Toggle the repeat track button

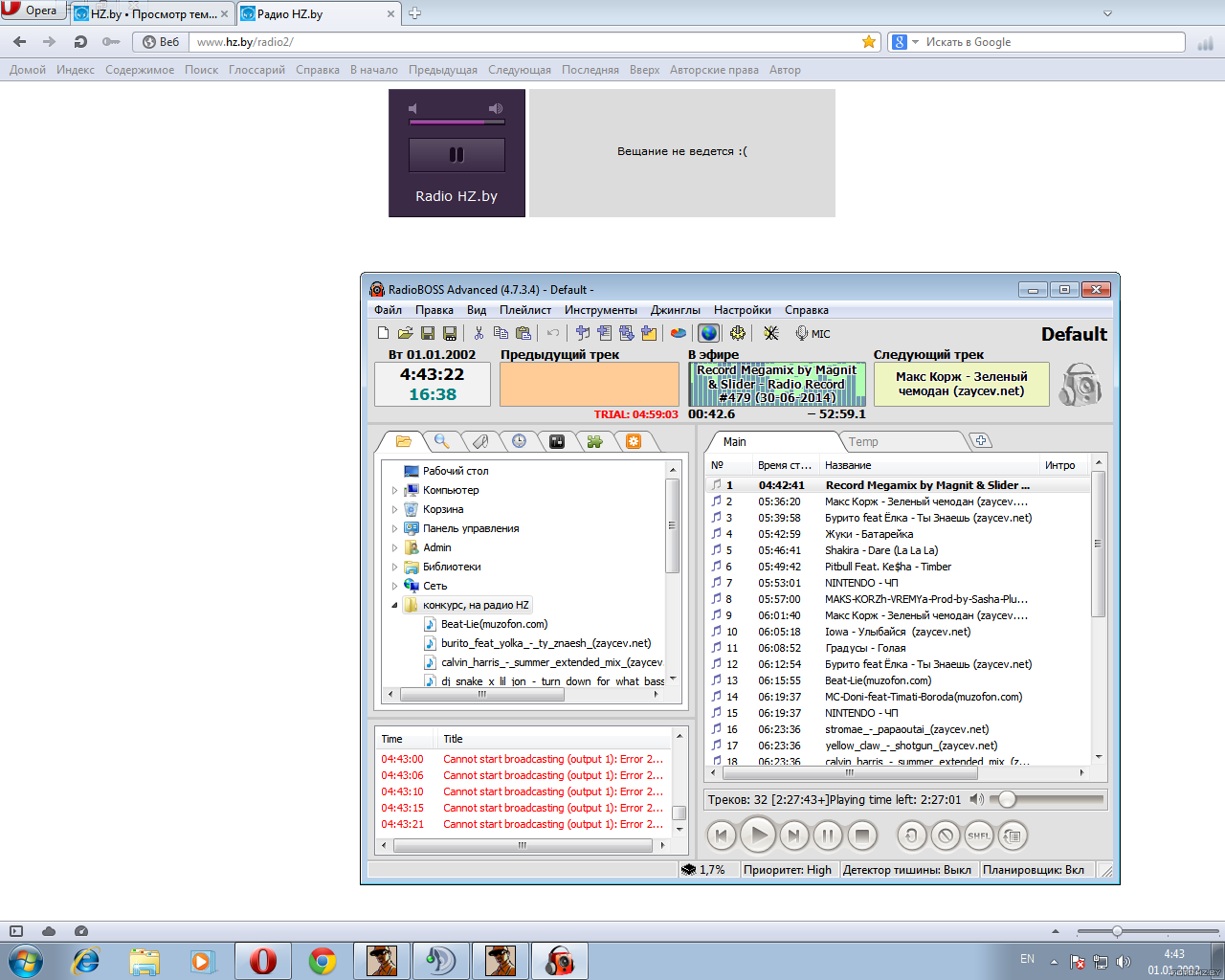point(911,835)
